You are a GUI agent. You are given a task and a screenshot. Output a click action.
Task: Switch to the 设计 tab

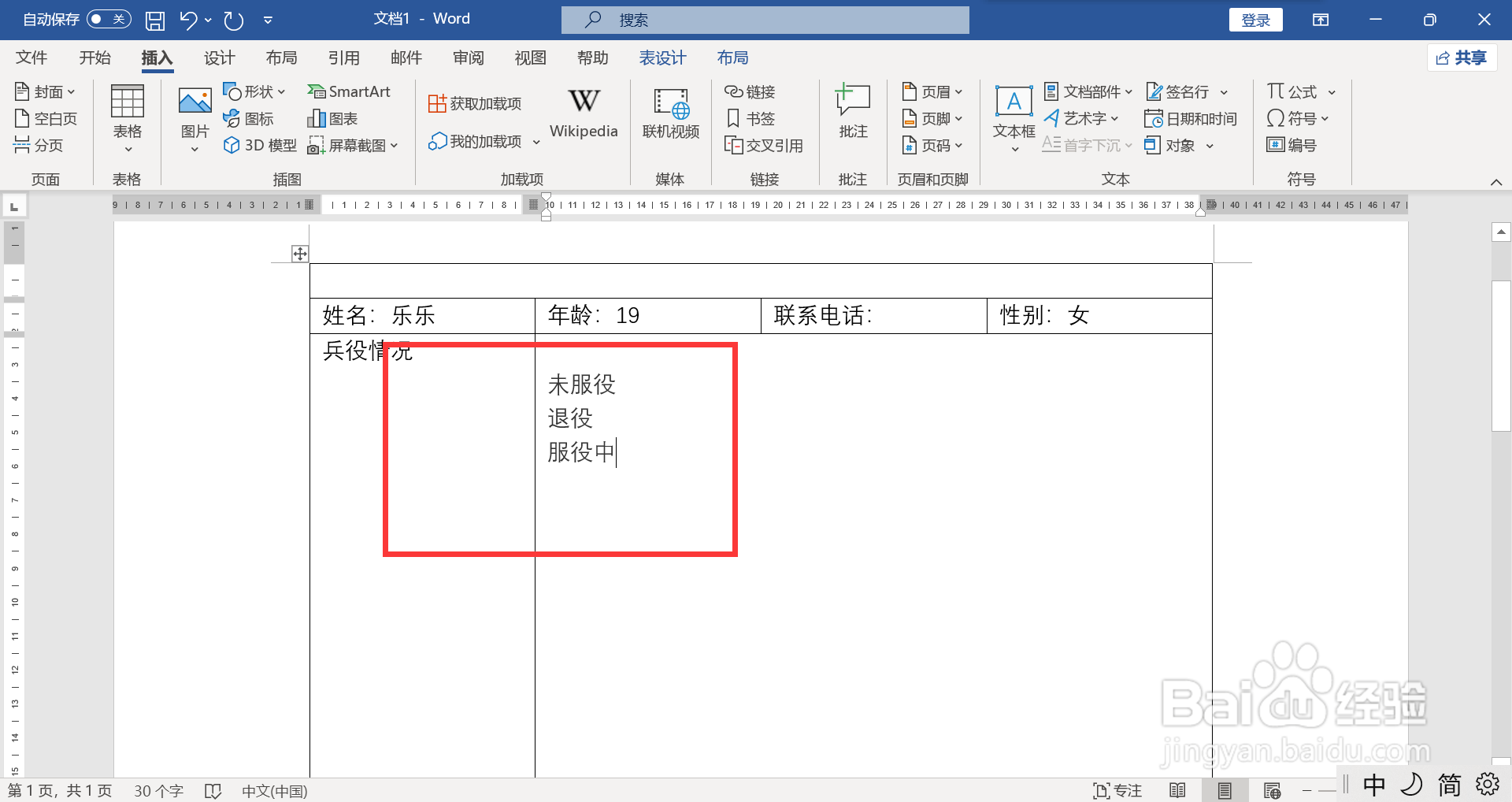point(219,58)
